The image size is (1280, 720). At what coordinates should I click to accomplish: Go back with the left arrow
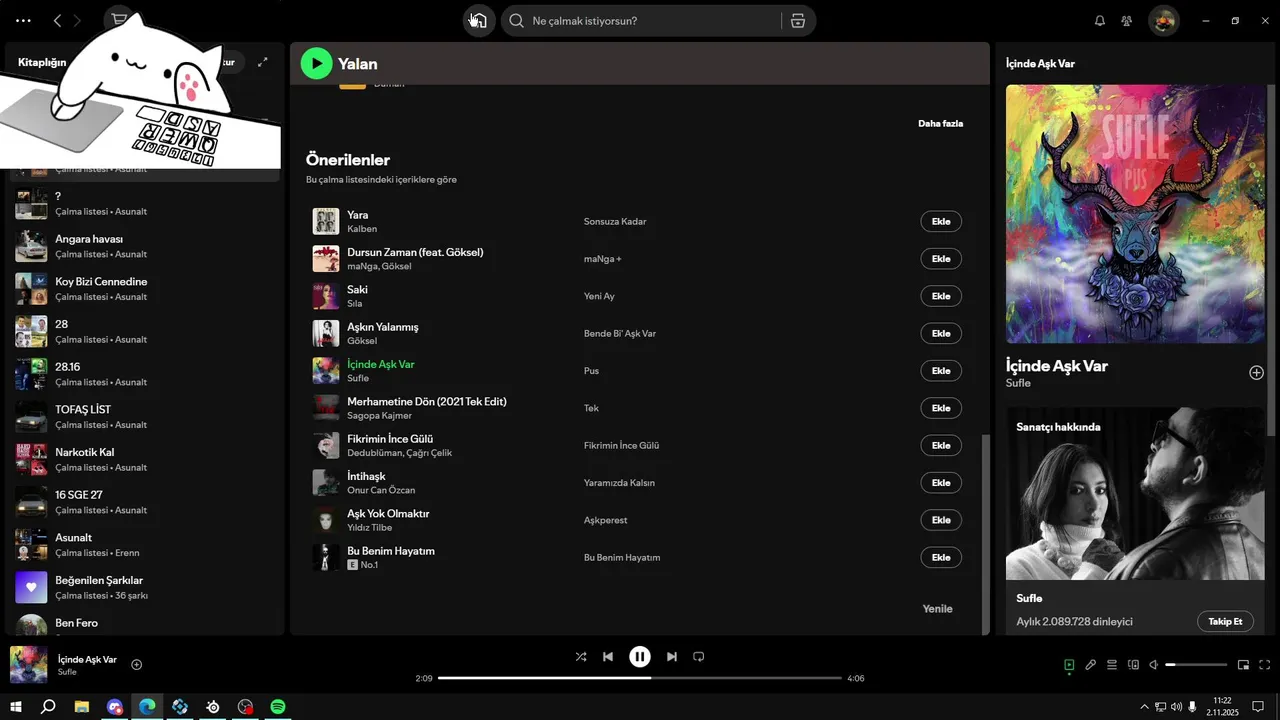(57, 21)
